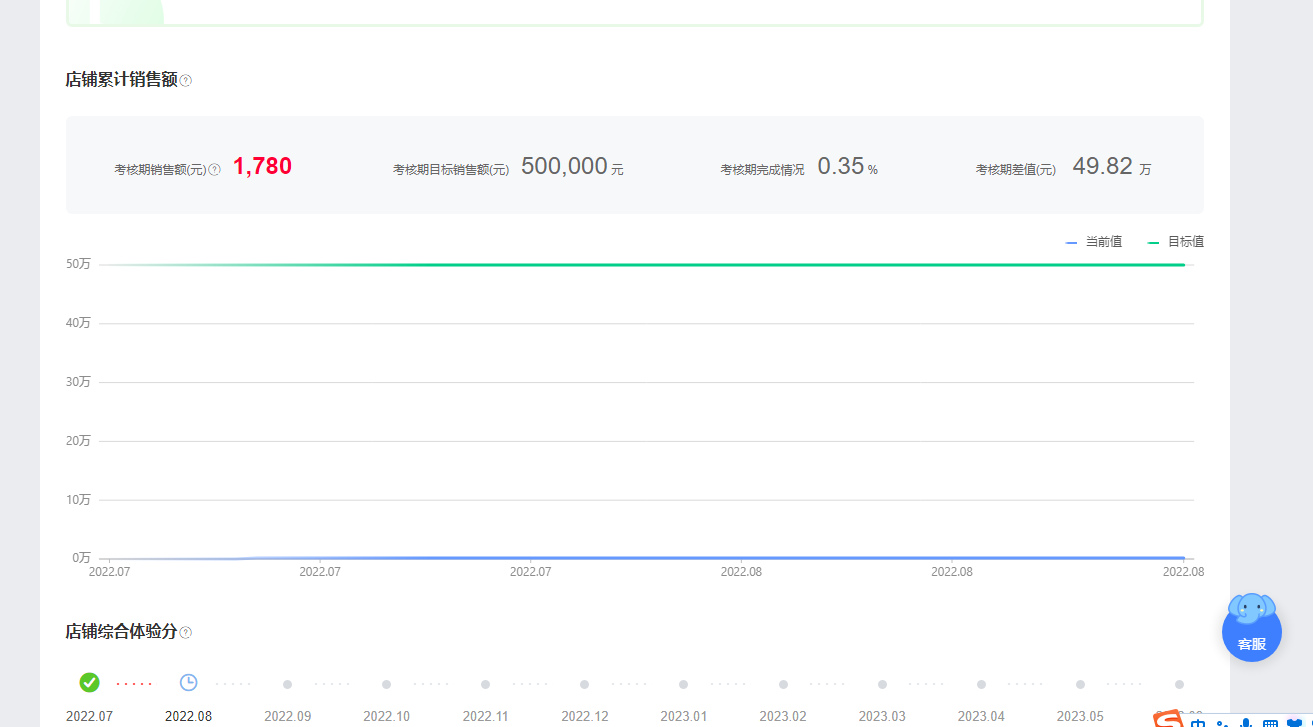Click help icon next to 考核期销售额(元)
1313x727 pixels.
click(214, 170)
